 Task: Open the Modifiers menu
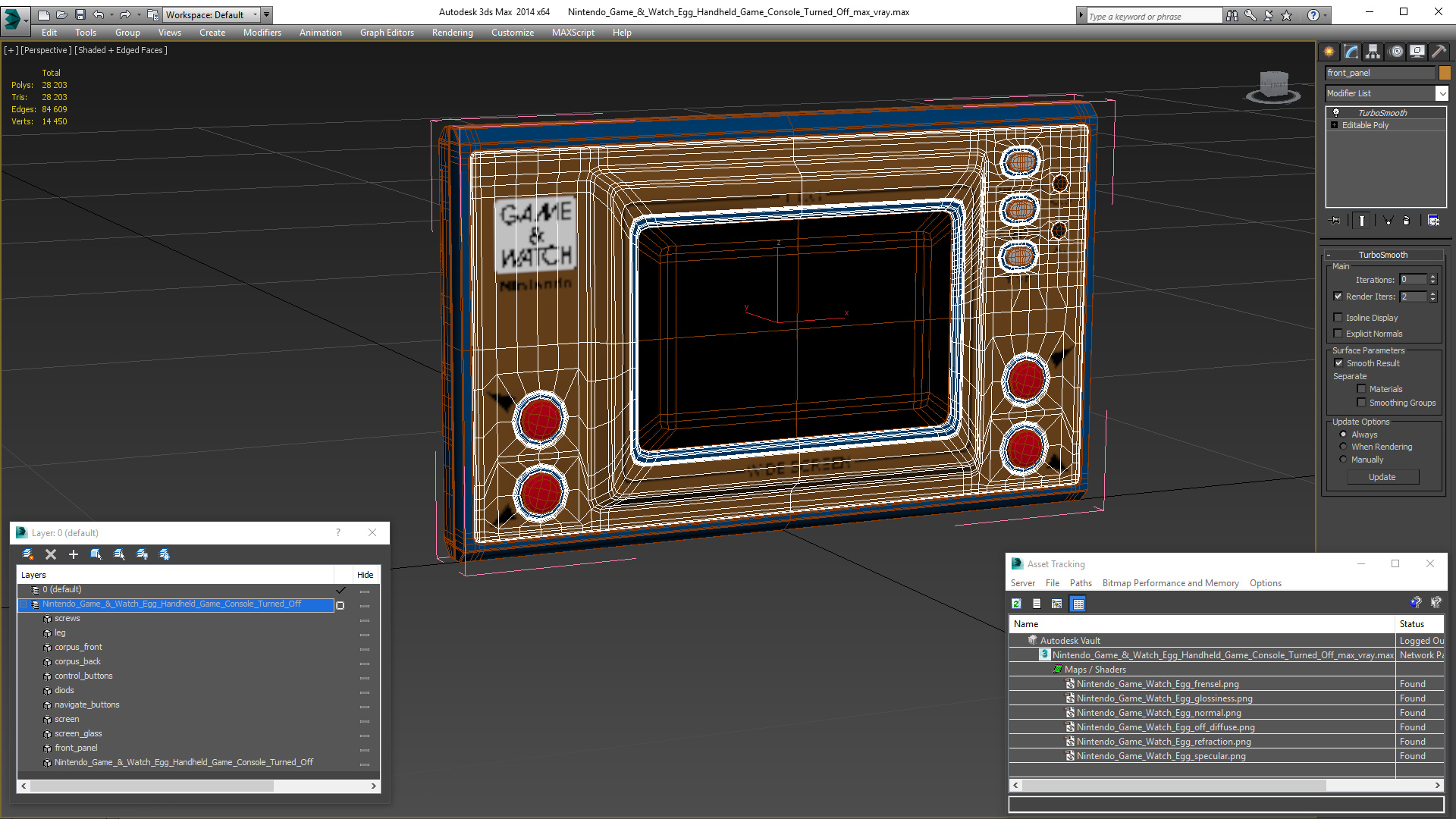coord(262,33)
